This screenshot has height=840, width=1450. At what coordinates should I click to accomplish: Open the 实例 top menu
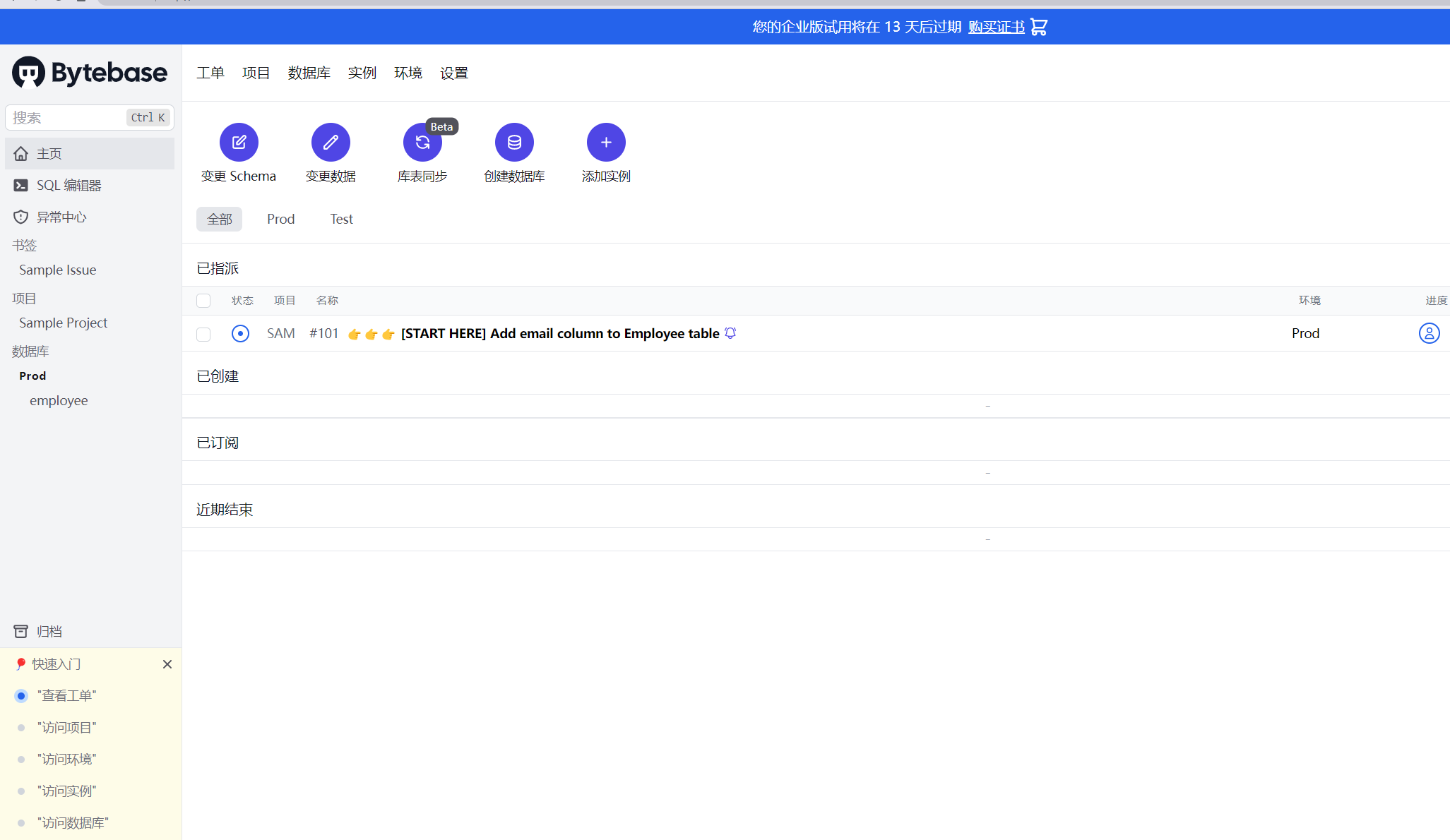pos(362,73)
